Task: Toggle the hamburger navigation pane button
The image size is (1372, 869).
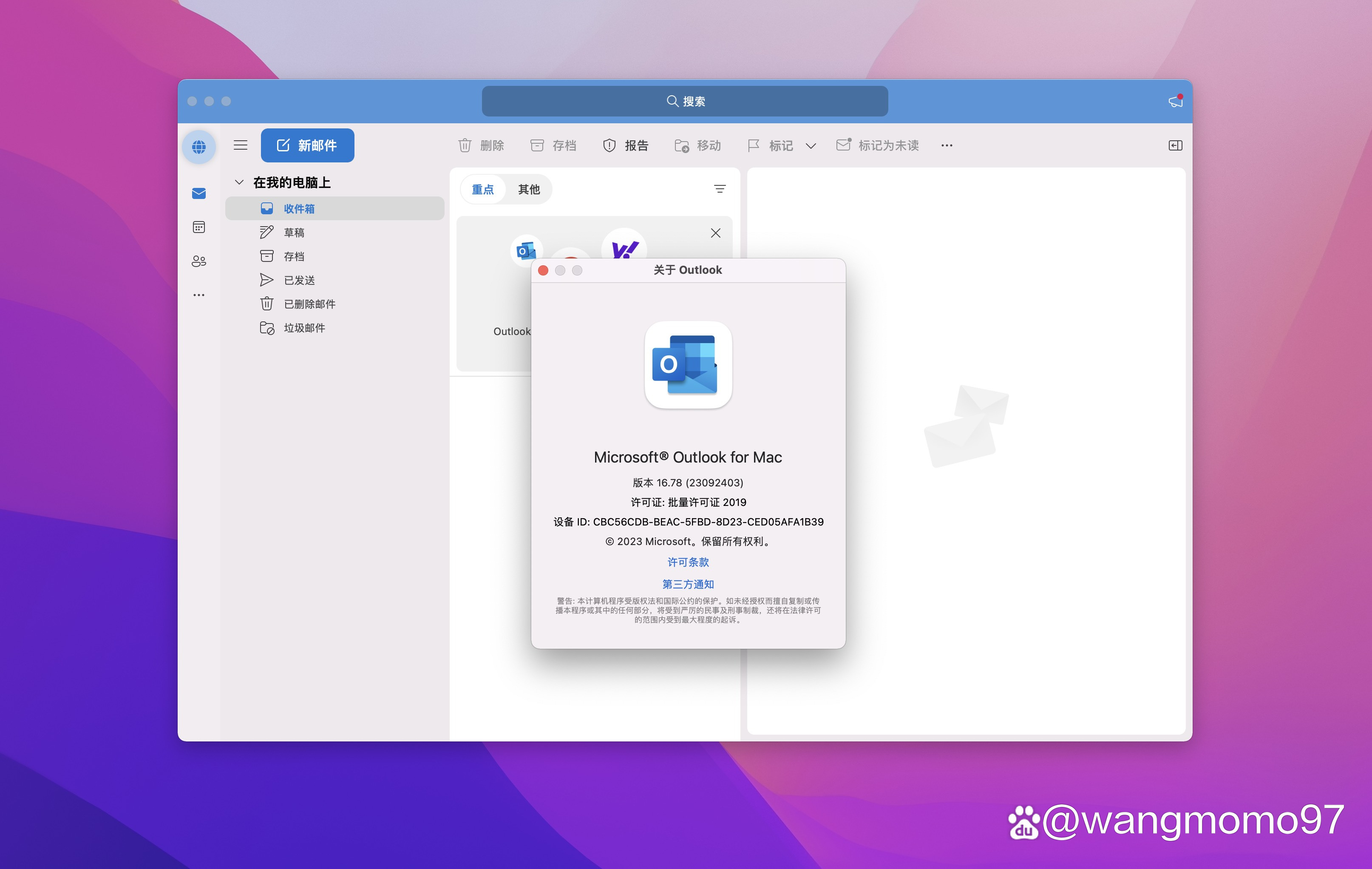Action: coord(241,145)
